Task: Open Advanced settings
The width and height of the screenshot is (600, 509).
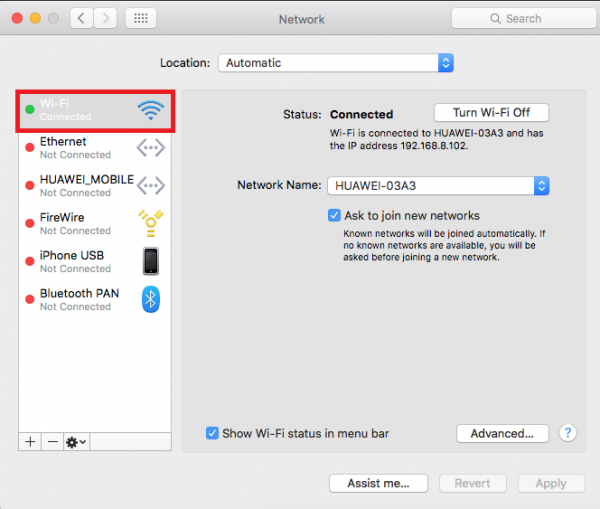Action: tap(502, 433)
